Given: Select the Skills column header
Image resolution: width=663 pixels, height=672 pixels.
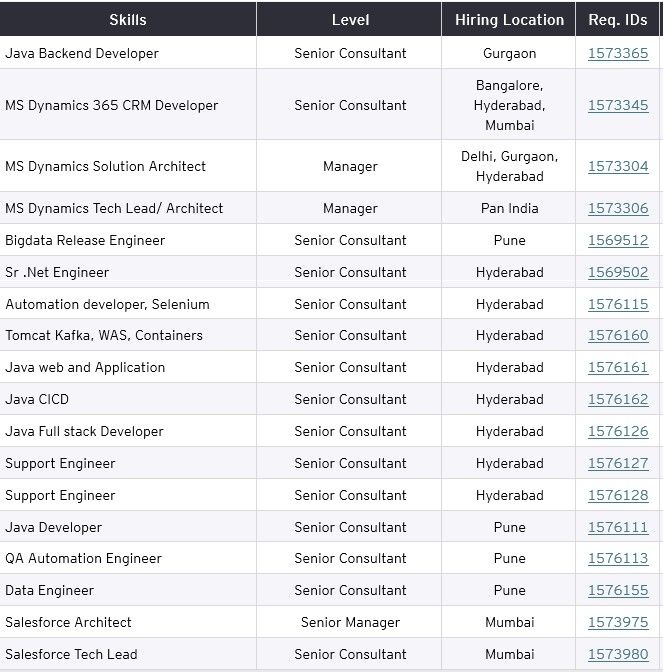Looking at the screenshot, I should click(128, 20).
